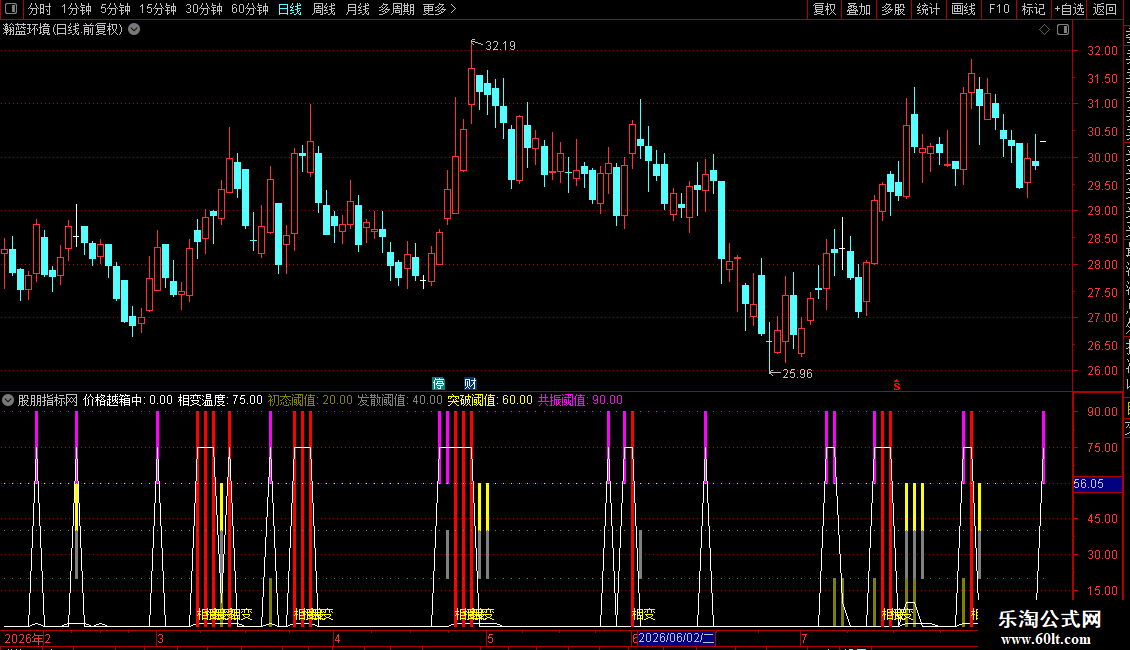Viewport: 1130px width, 650px height.
Task: Activate the 画线 drawing tool
Action: pos(963,9)
